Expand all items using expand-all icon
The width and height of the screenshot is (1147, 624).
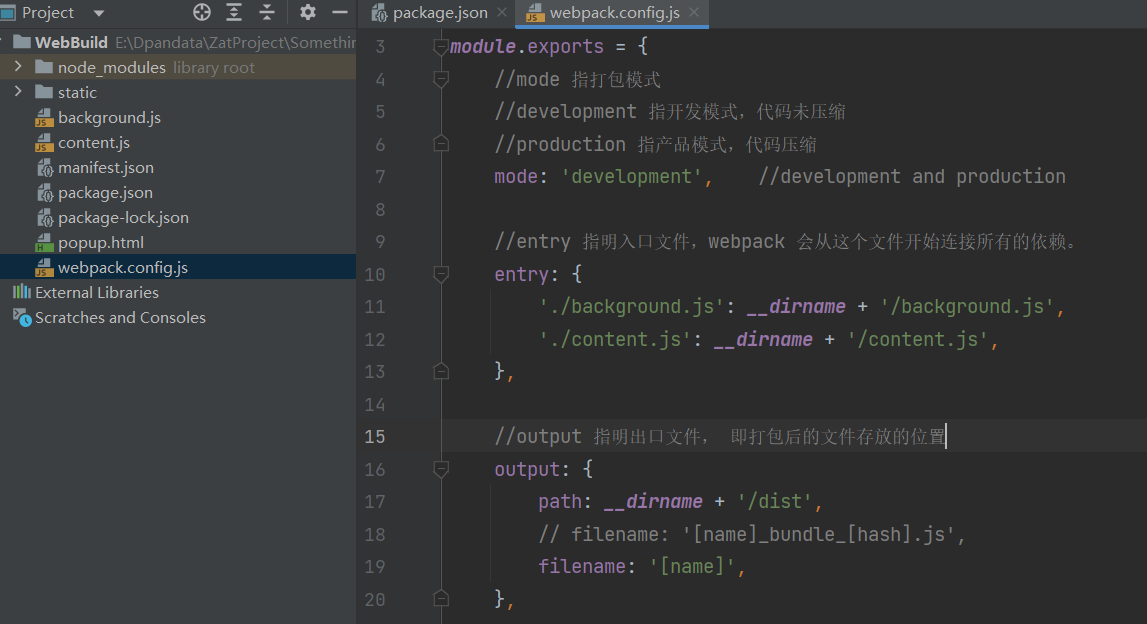pyautogui.click(x=233, y=13)
